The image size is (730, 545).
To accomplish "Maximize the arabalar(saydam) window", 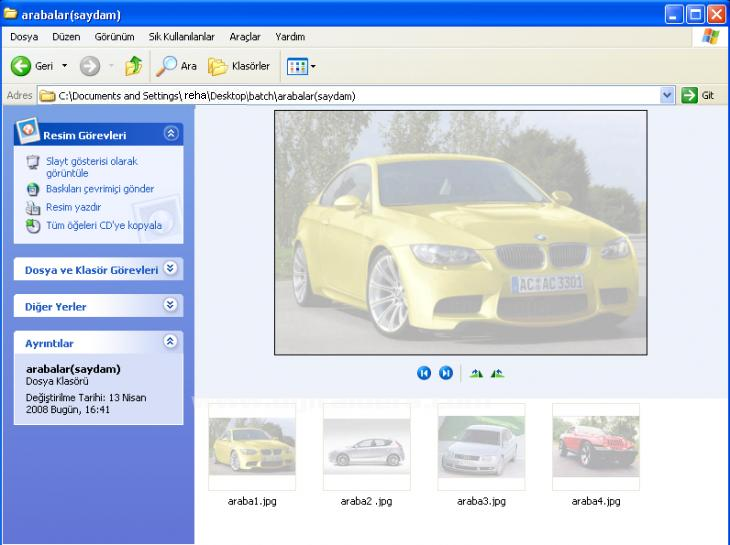I will click(695, 14).
